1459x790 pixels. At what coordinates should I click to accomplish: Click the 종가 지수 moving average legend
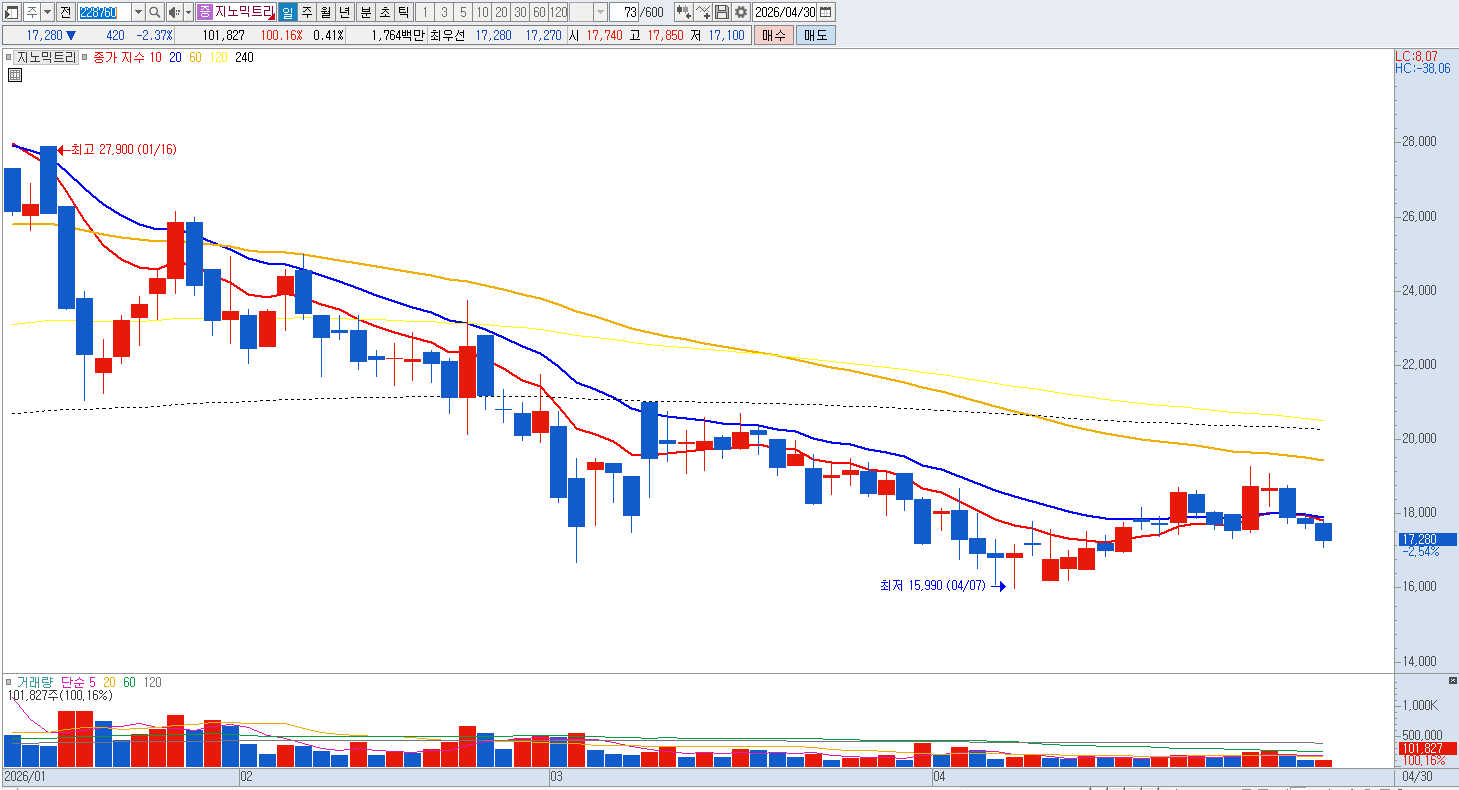click(119, 57)
